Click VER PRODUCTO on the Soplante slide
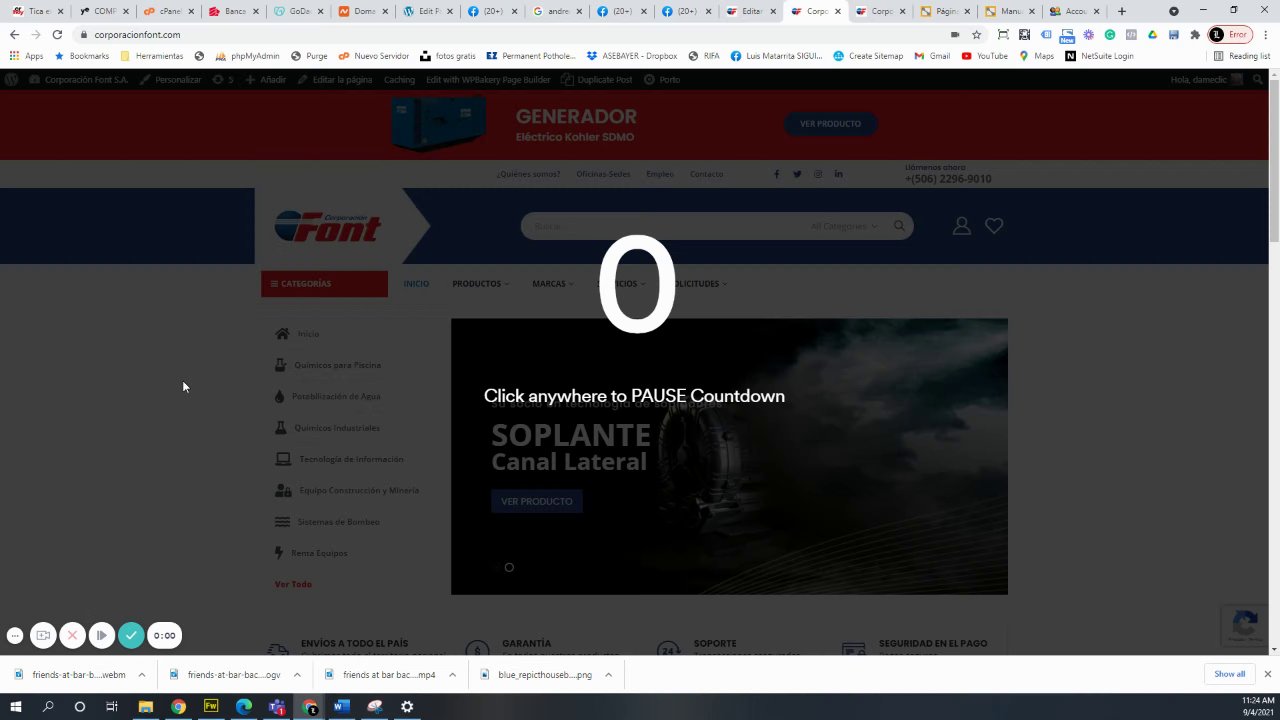 click(537, 501)
